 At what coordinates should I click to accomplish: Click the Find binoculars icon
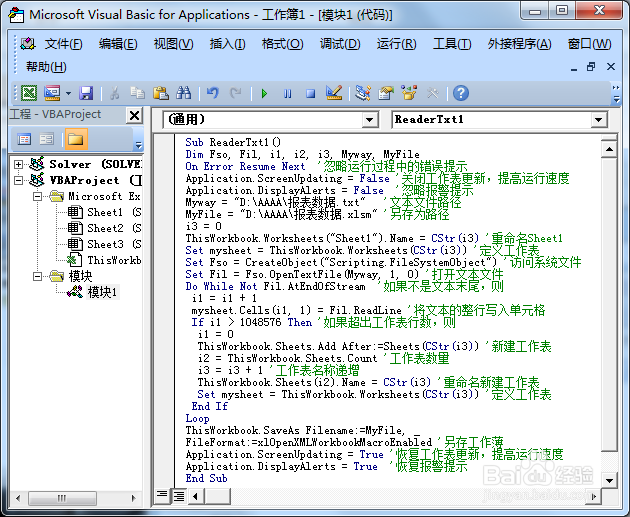[x=184, y=93]
